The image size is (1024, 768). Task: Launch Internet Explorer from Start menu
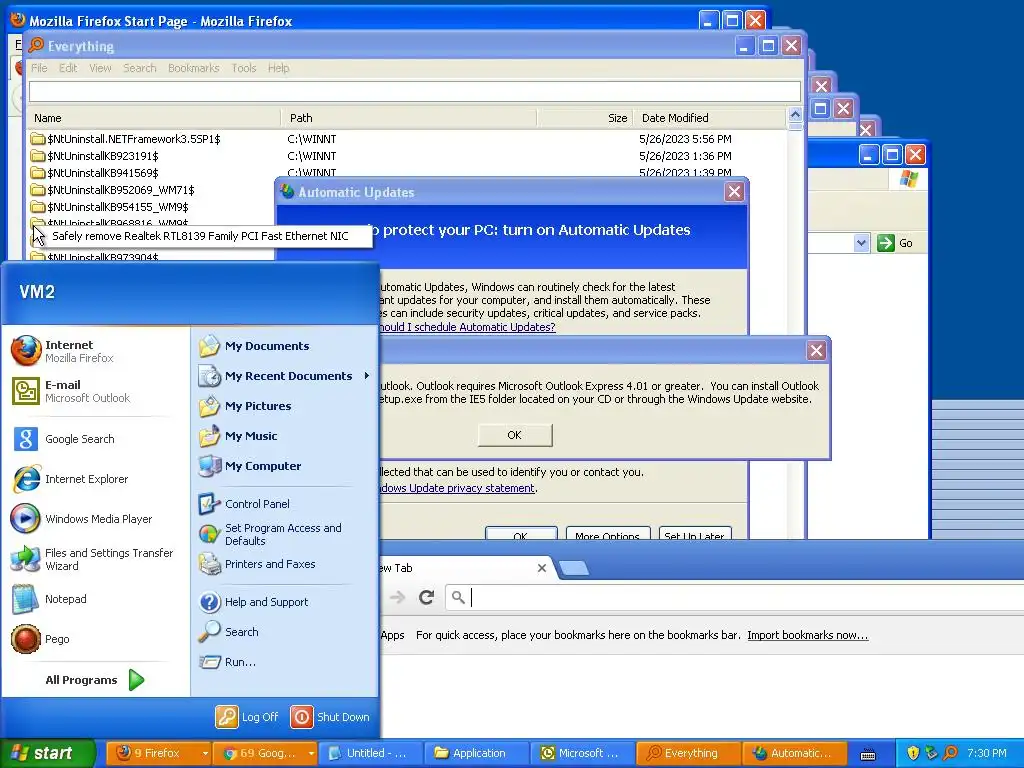point(70,479)
